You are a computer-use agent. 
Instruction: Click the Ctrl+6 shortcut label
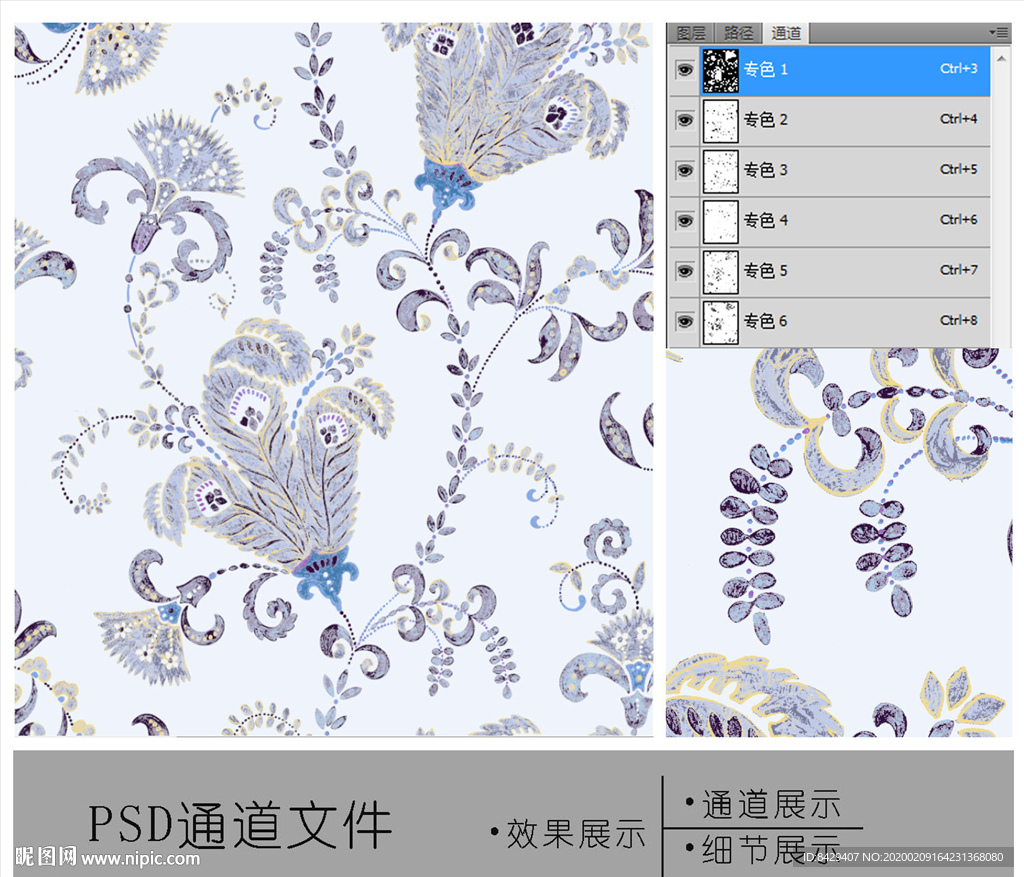click(x=958, y=219)
